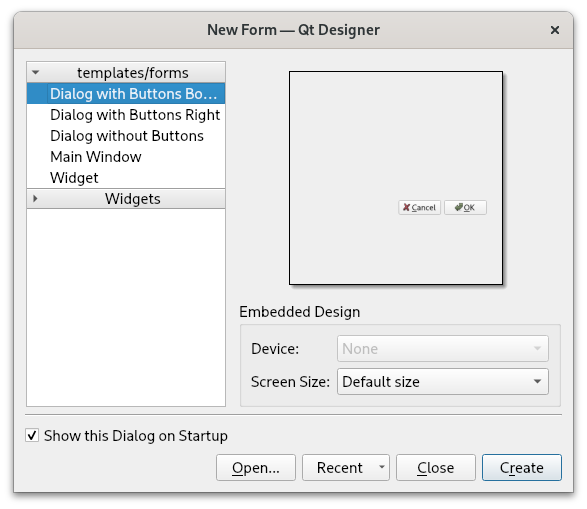Collapse the templates/forms tree arrow

36,72
